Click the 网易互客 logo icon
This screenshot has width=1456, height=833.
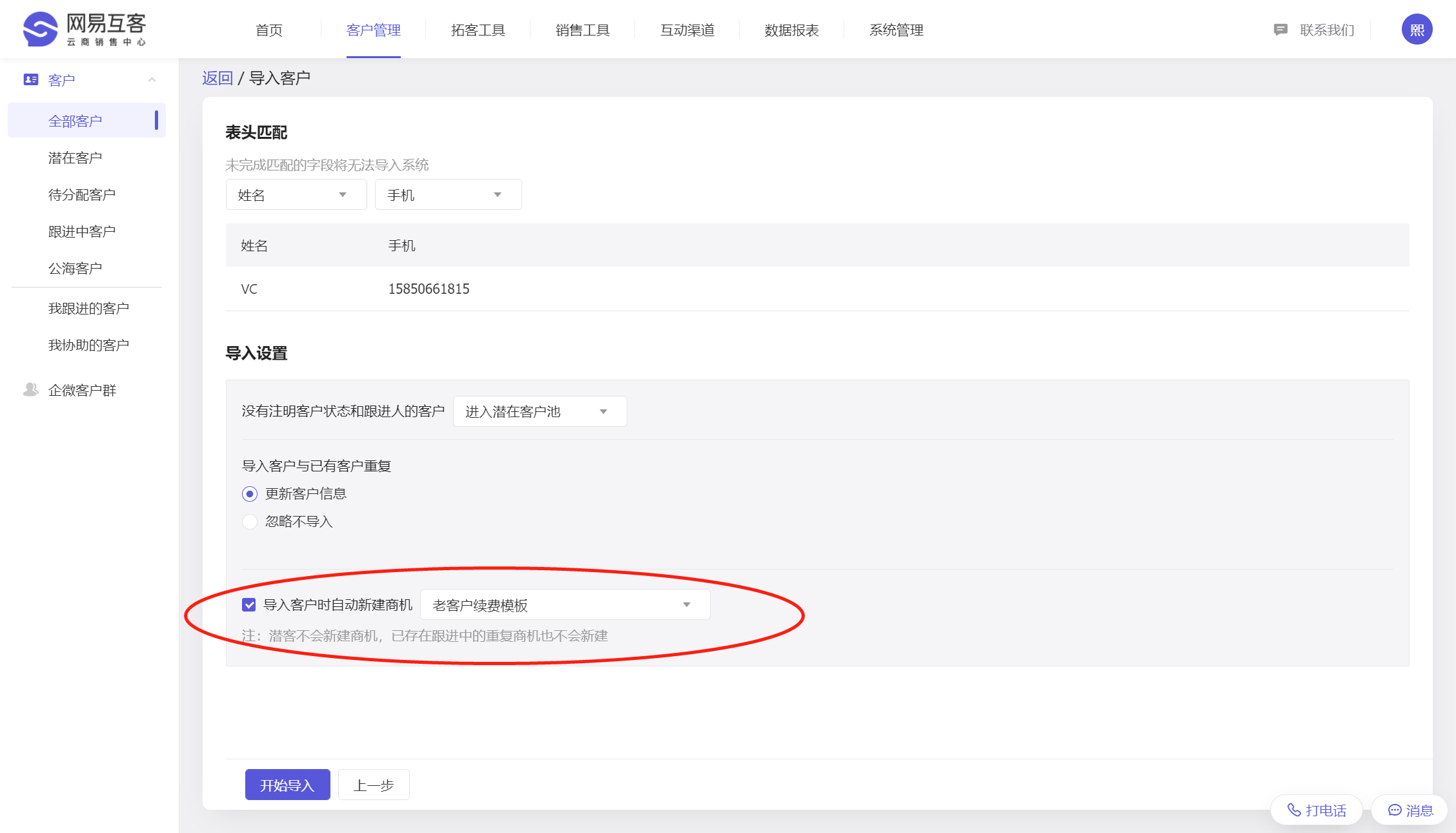click(x=40, y=29)
